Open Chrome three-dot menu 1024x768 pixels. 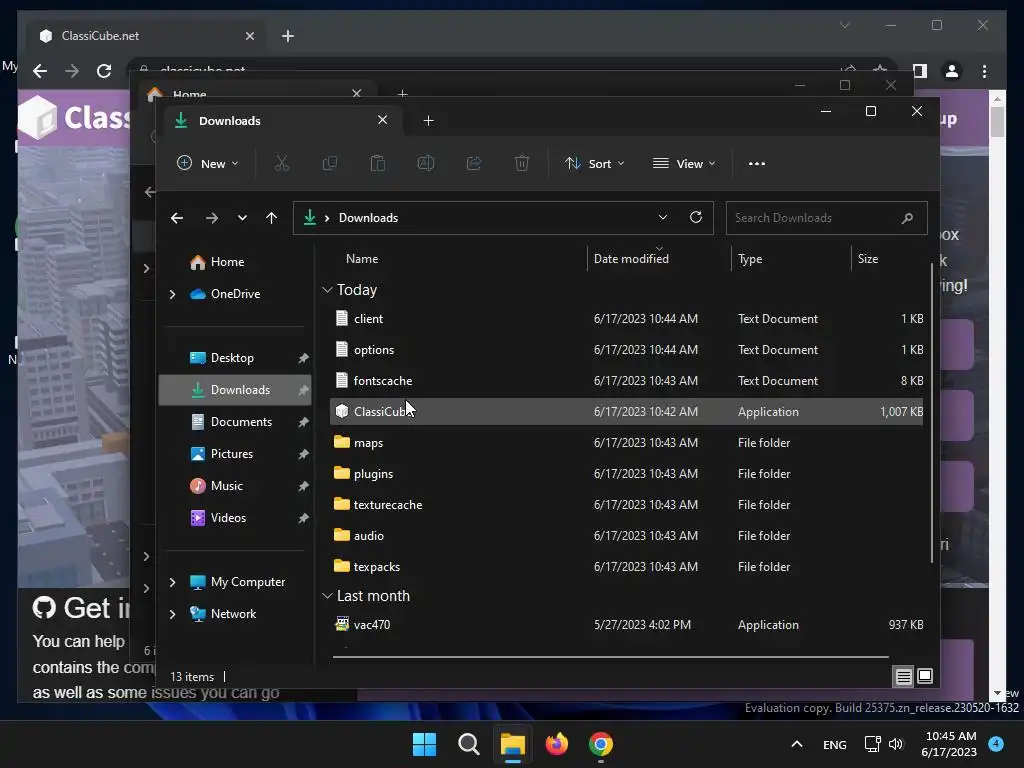point(984,71)
